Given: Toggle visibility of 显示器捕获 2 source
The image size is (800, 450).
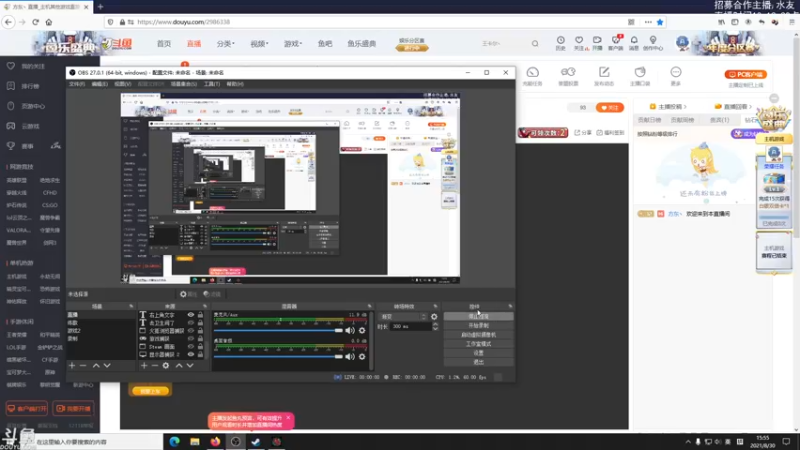Looking at the screenshot, I should coord(190,354).
